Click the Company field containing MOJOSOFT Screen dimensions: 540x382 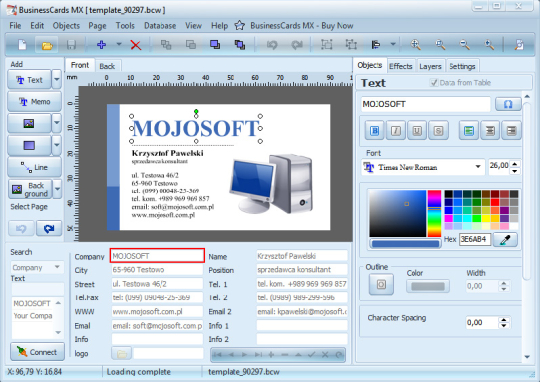(157, 256)
